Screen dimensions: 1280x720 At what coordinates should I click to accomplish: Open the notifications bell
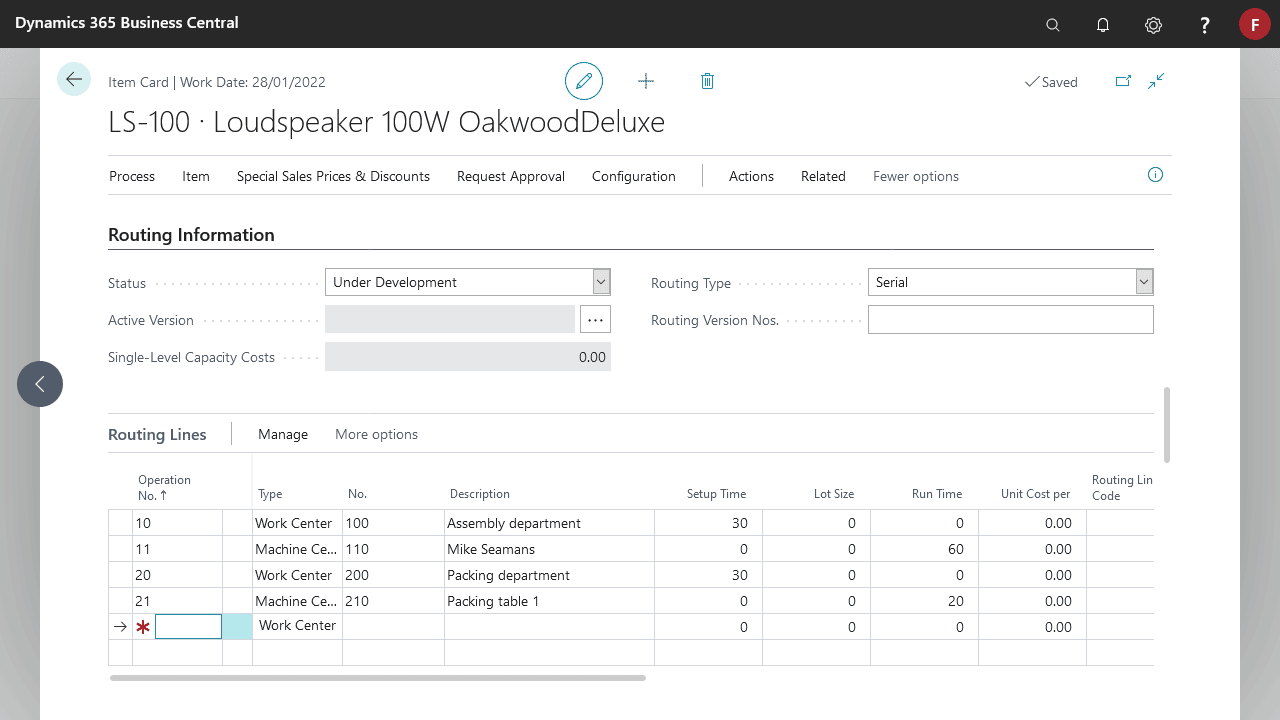pos(1103,25)
